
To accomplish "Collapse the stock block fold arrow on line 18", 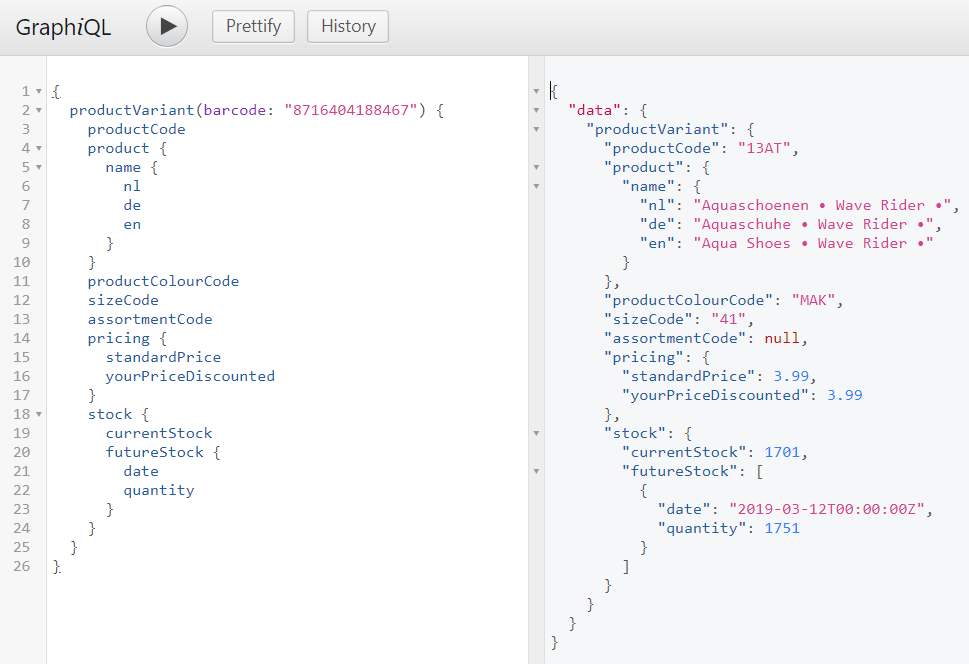I will click(38, 414).
